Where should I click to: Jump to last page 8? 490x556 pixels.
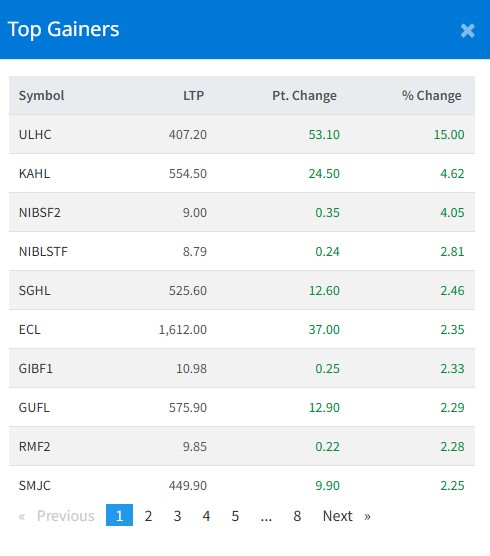click(x=297, y=516)
